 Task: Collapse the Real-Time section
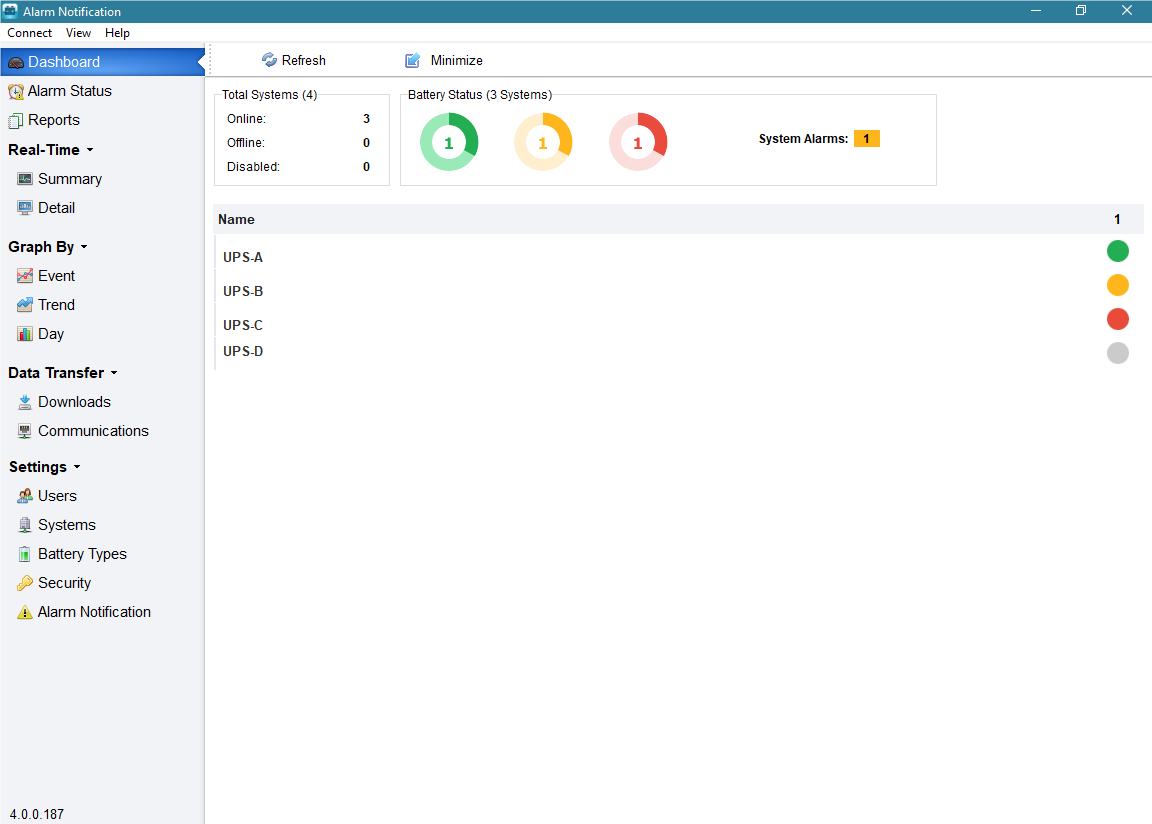(90, 150)
